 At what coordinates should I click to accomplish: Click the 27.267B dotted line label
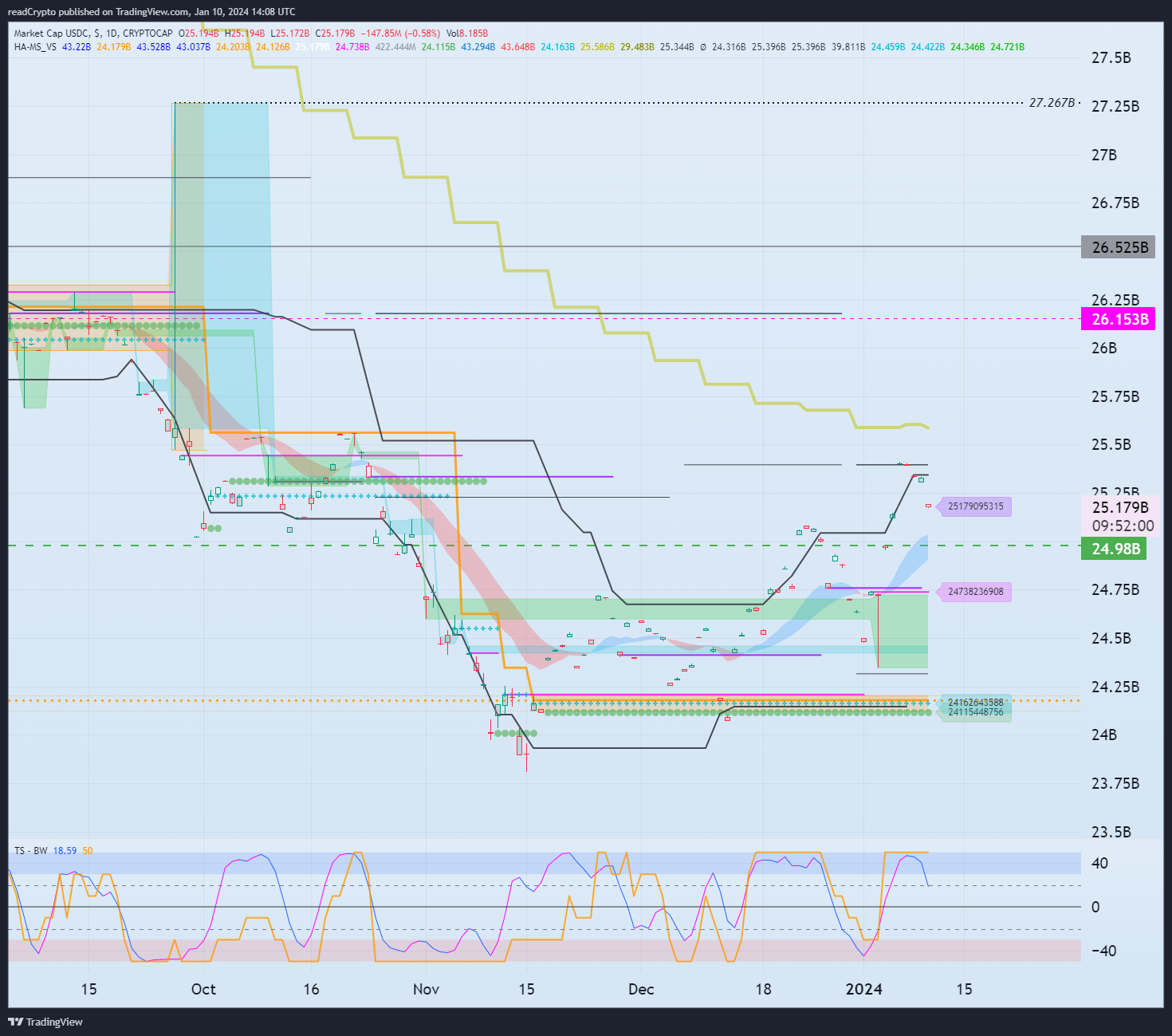pos(1052,103)
